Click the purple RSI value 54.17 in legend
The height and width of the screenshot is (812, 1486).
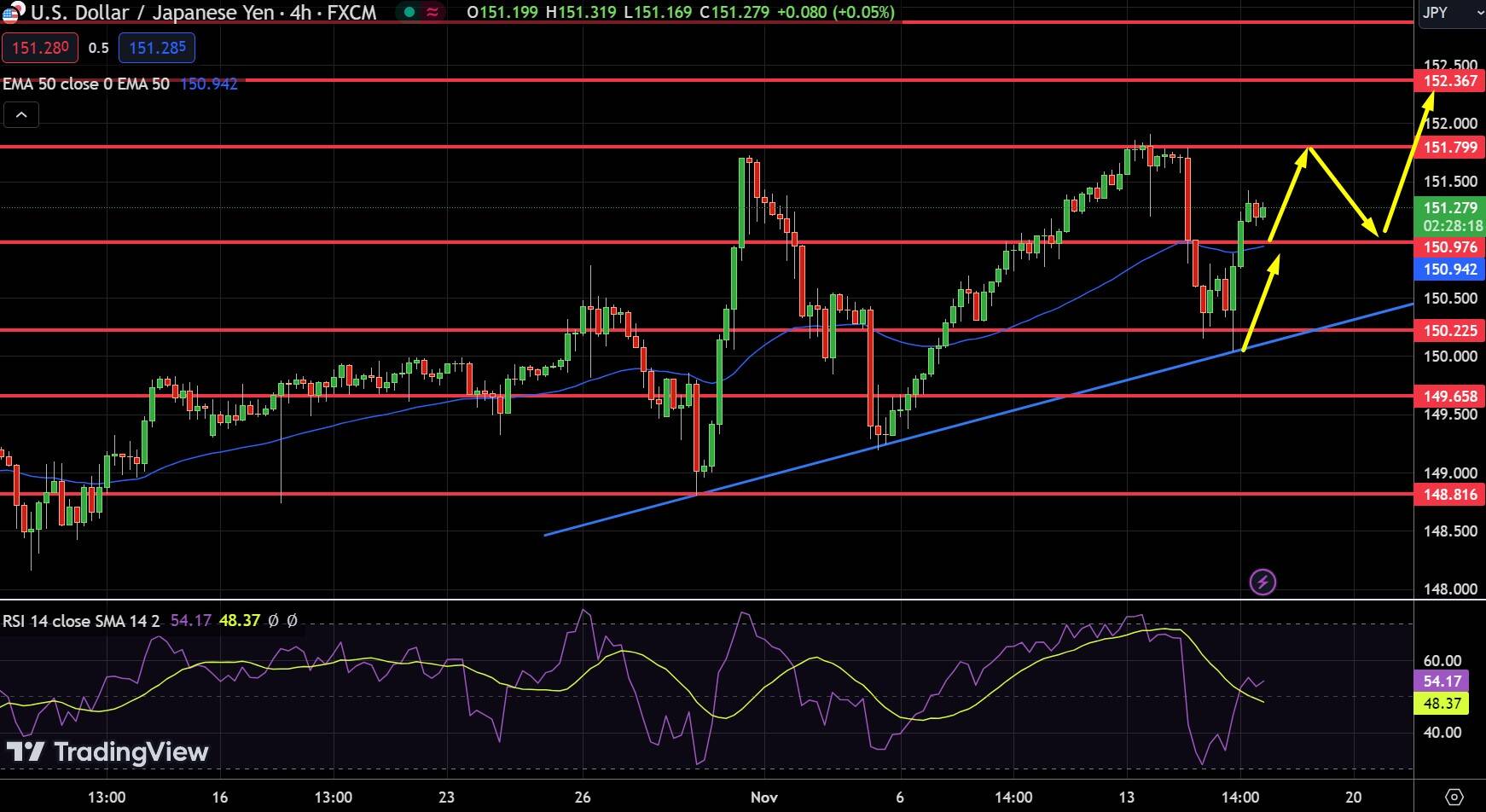coord(191,621)
